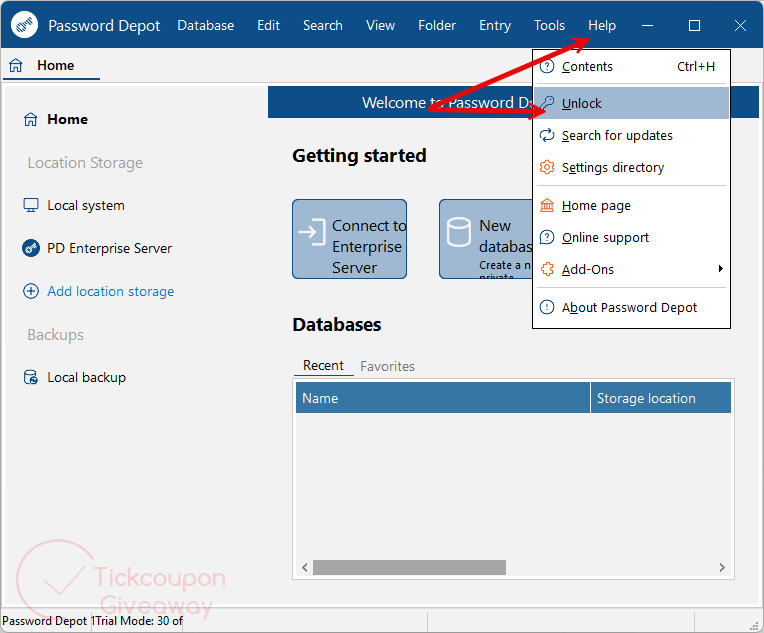The width and height of the screenshot is (764, 633).
Task: Click the question icon beside Online support
Action: (547, 237)
